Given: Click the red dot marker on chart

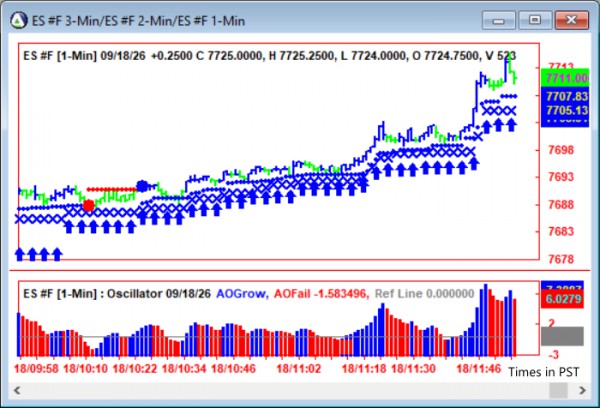Looking at the screenshot, I should click(88, 206).
